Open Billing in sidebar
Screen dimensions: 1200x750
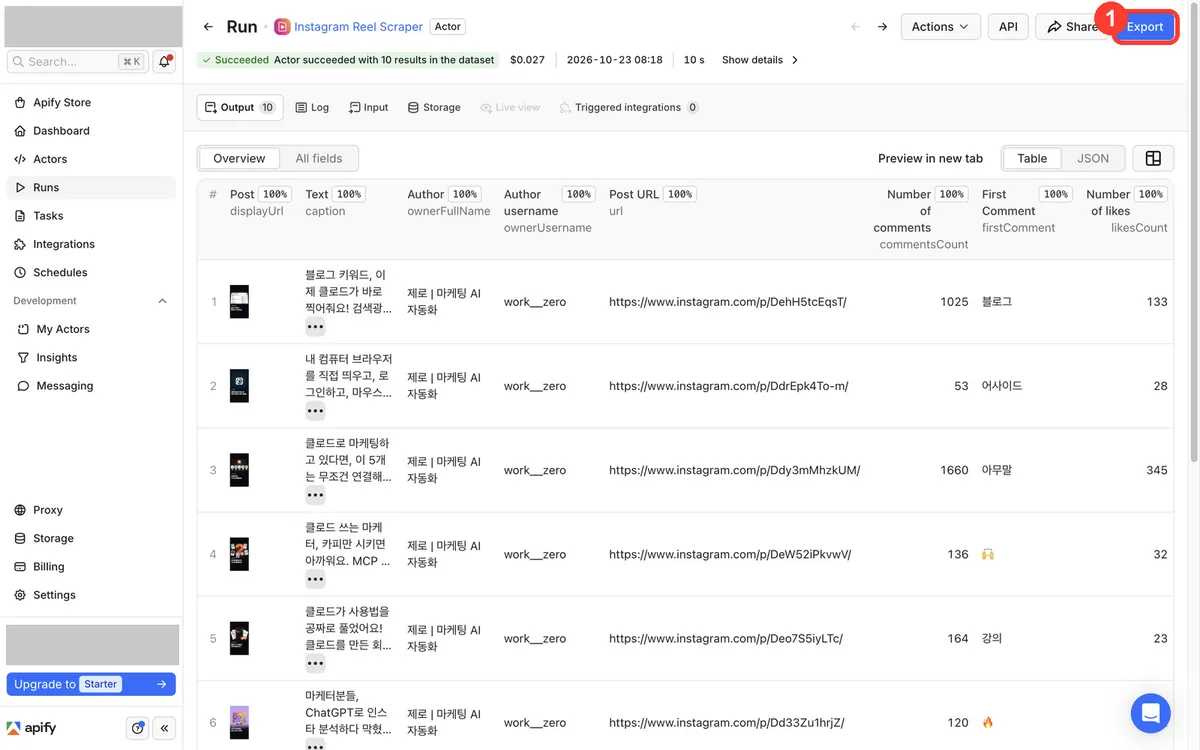[x=91, y=567]
